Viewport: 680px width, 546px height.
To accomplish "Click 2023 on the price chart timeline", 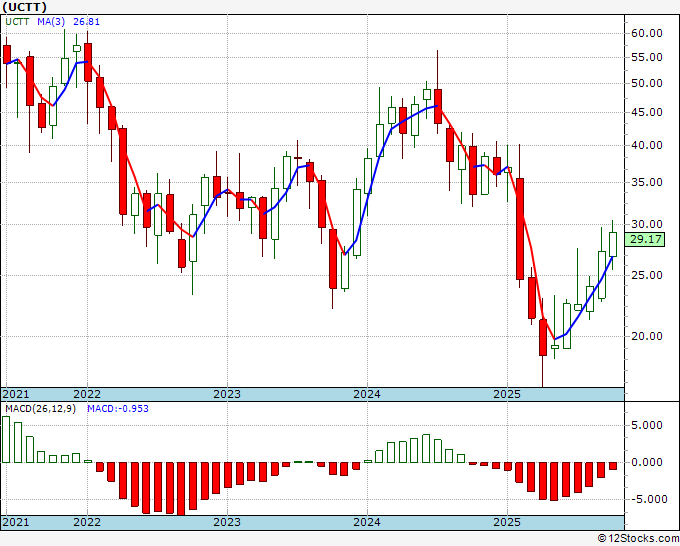I will pyautogui.click(x=227, y=394).
